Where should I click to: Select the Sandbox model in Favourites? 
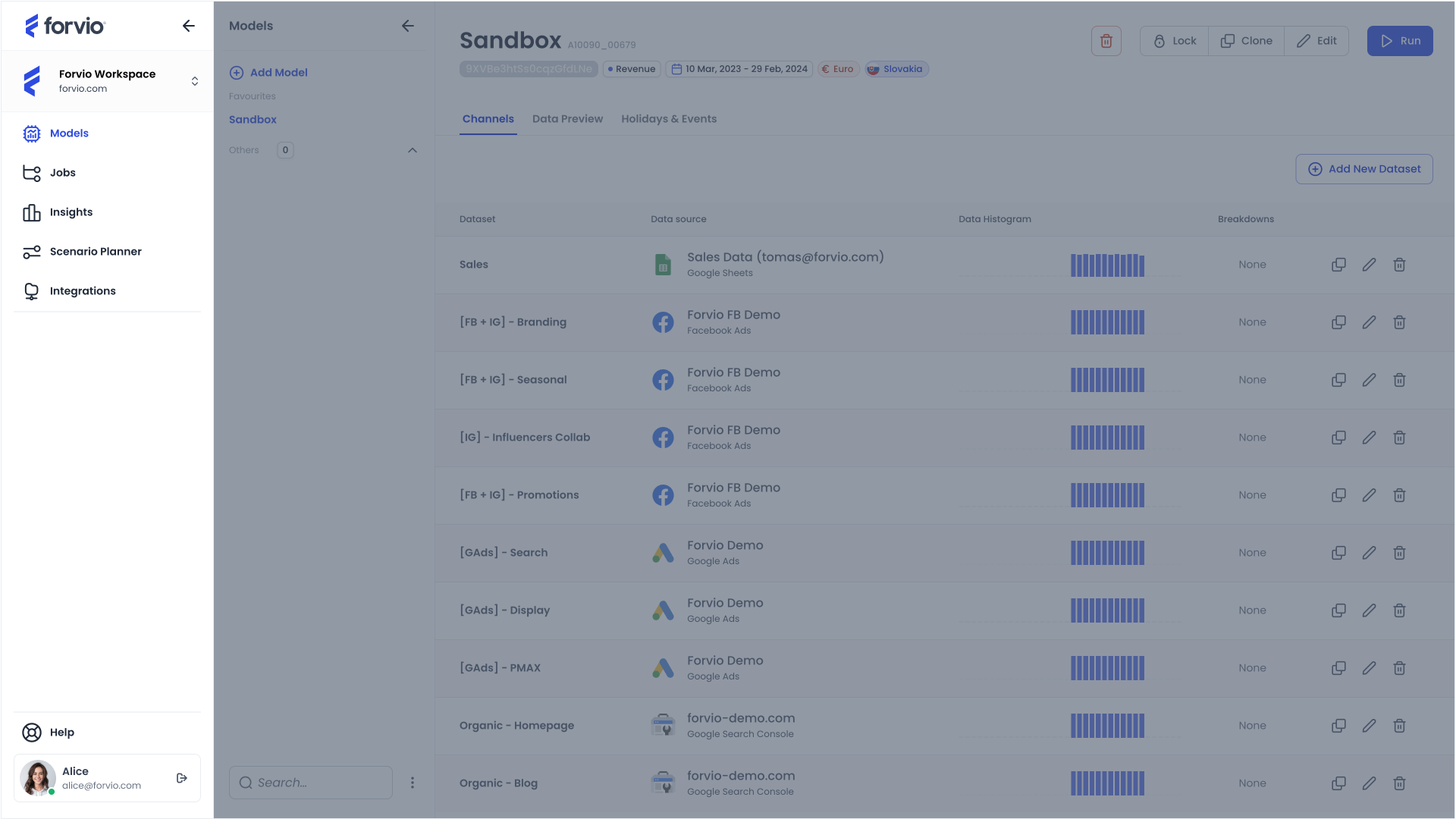click(253, 120)
